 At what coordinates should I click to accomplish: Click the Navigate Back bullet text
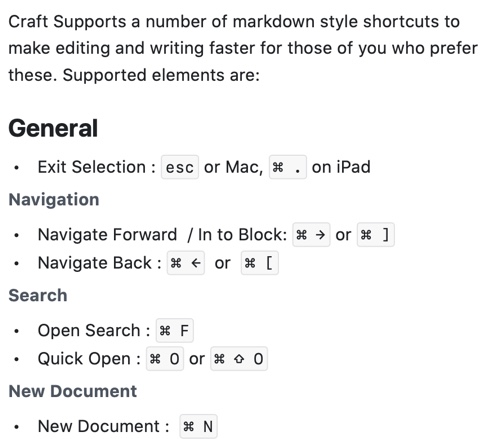(x=100, y=263)
